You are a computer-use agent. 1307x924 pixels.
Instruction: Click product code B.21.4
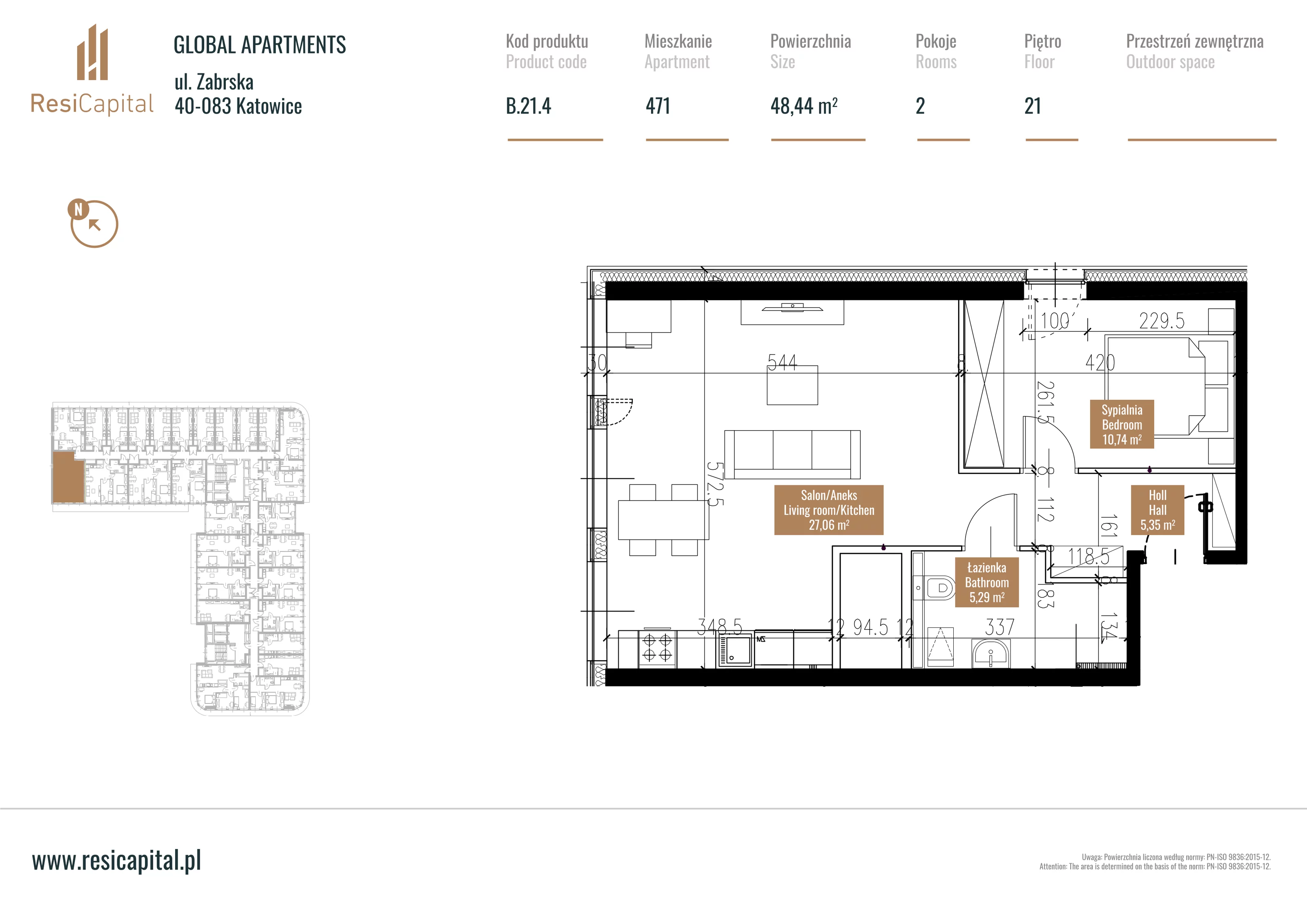point(528,106)
